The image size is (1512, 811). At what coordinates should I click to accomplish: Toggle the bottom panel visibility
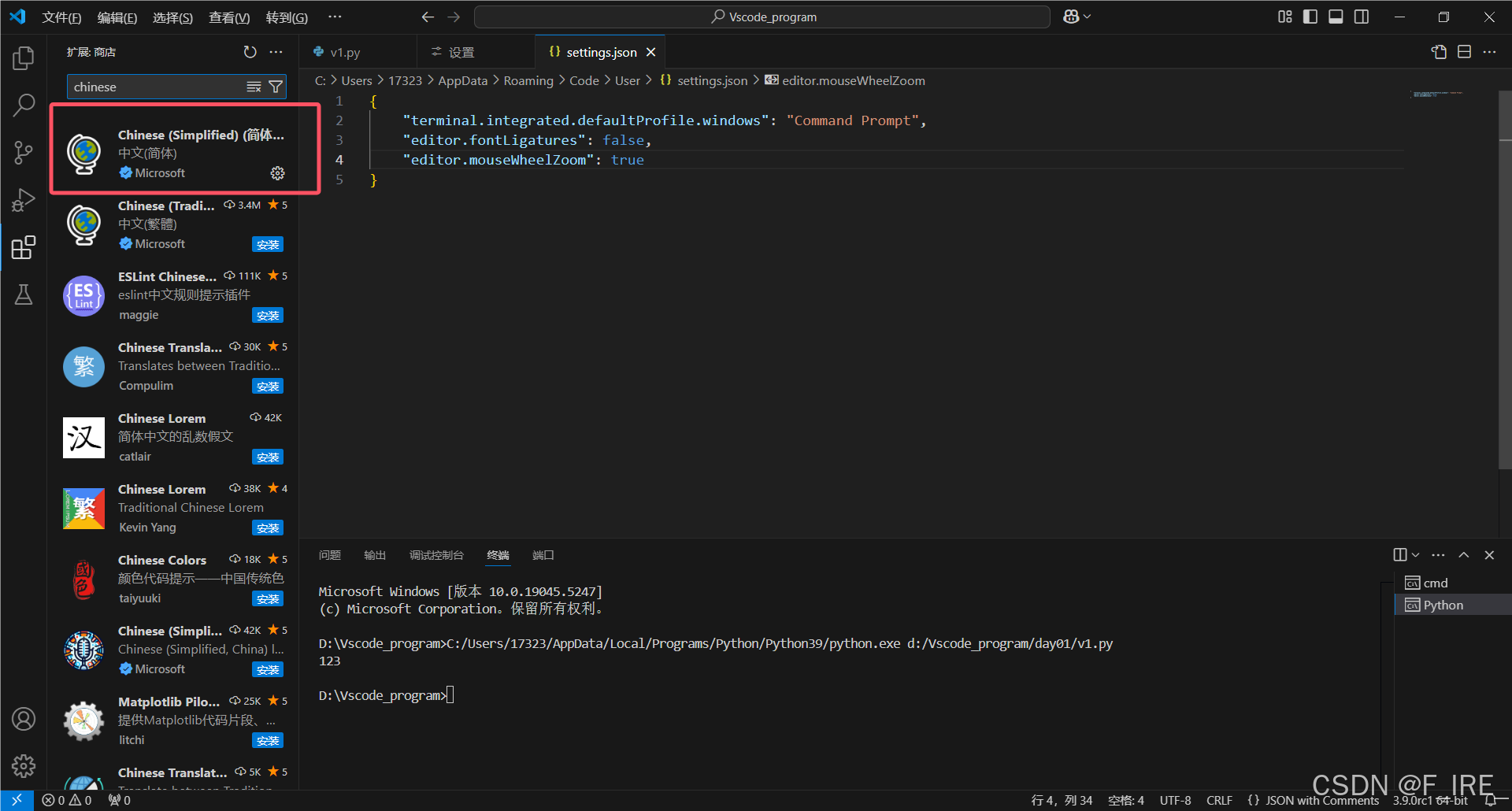(x=1336, y=16)
